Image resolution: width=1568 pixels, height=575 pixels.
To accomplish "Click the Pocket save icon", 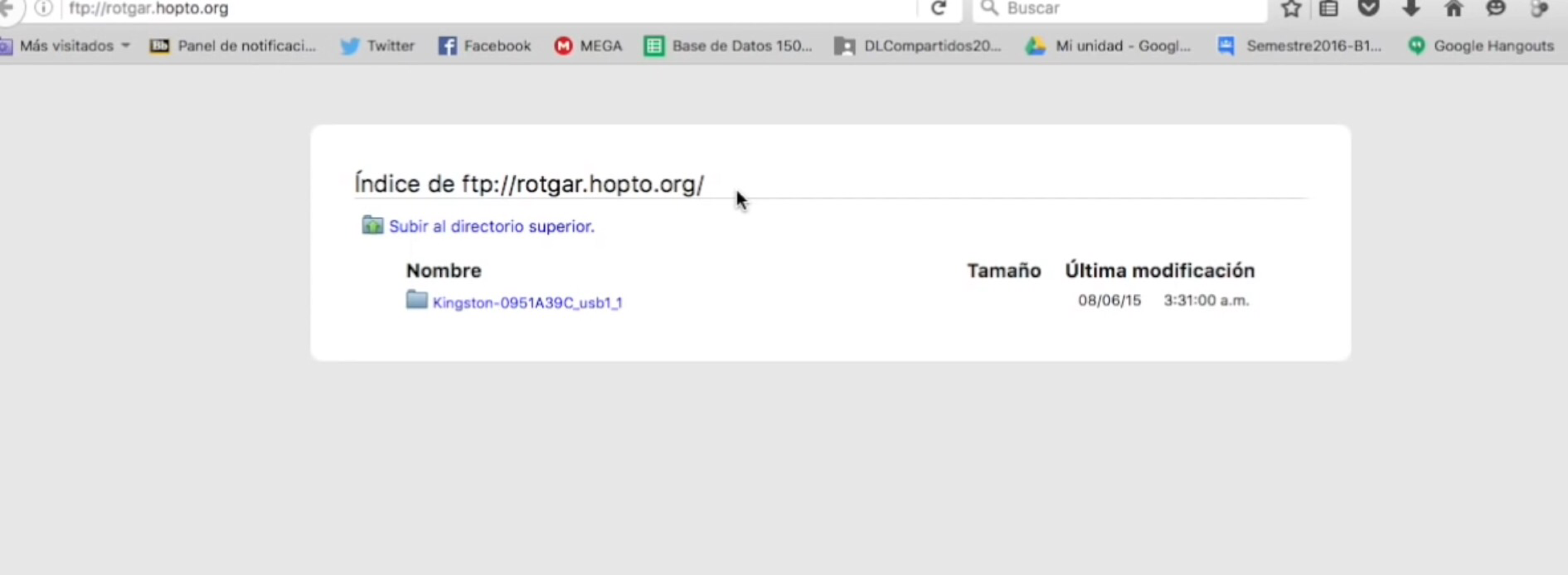I will (x=1368, y=8).
